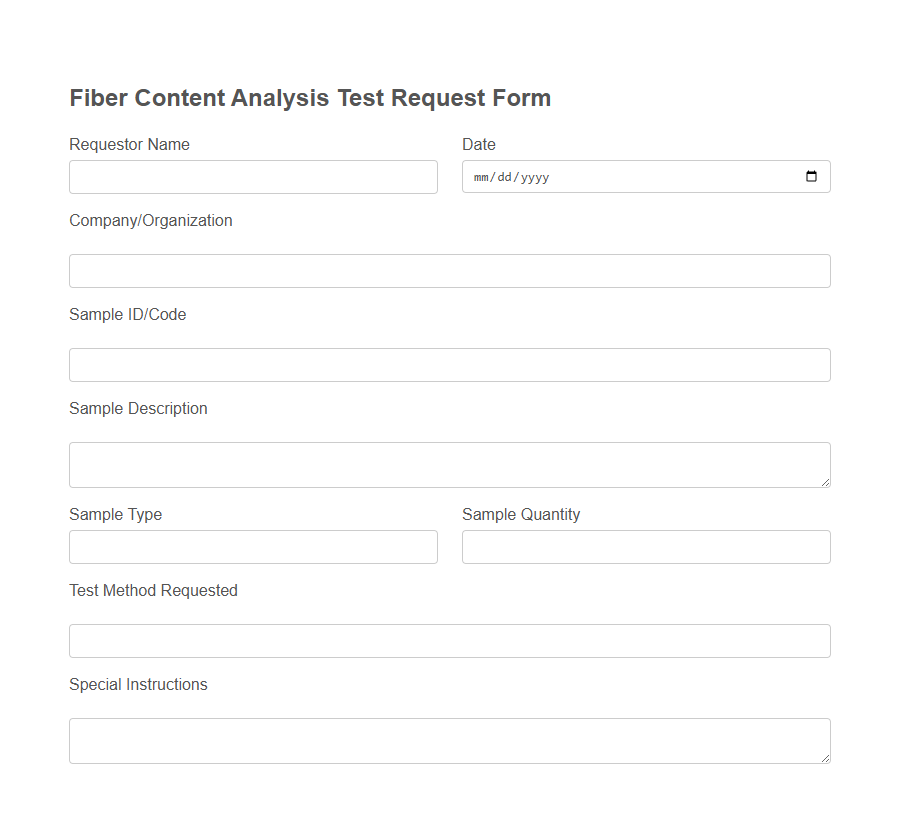Focus the Special Instructions text area
Image resolution: width=900 pixels, height=828 pixels.
[x=449, y=740]
